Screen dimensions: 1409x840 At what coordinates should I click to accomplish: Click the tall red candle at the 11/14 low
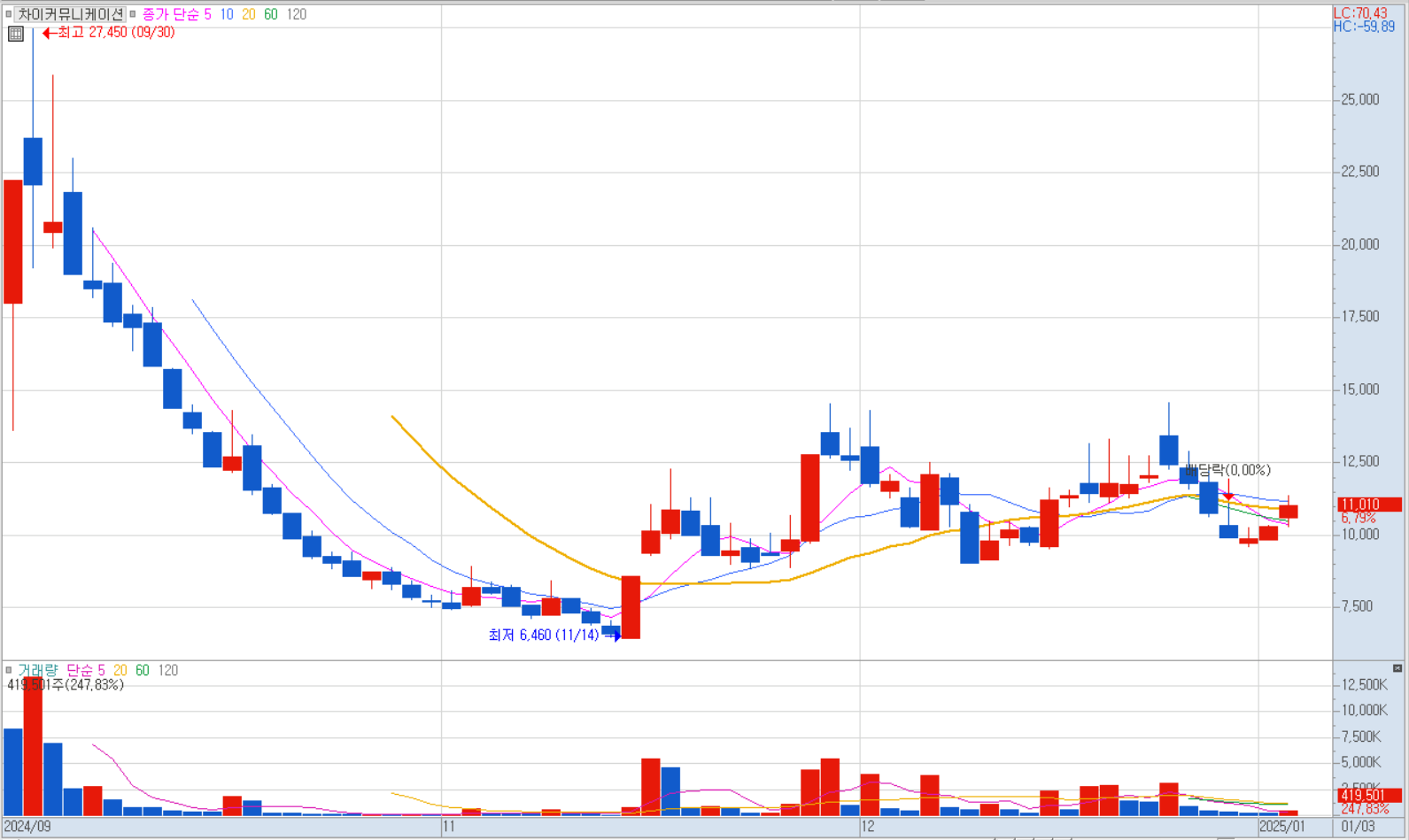631,607
